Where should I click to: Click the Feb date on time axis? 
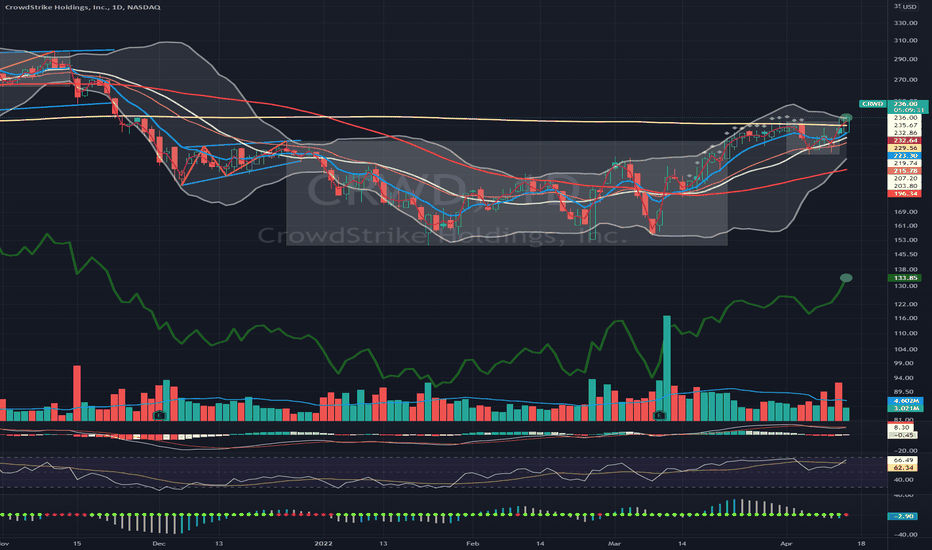pos(472,543)
